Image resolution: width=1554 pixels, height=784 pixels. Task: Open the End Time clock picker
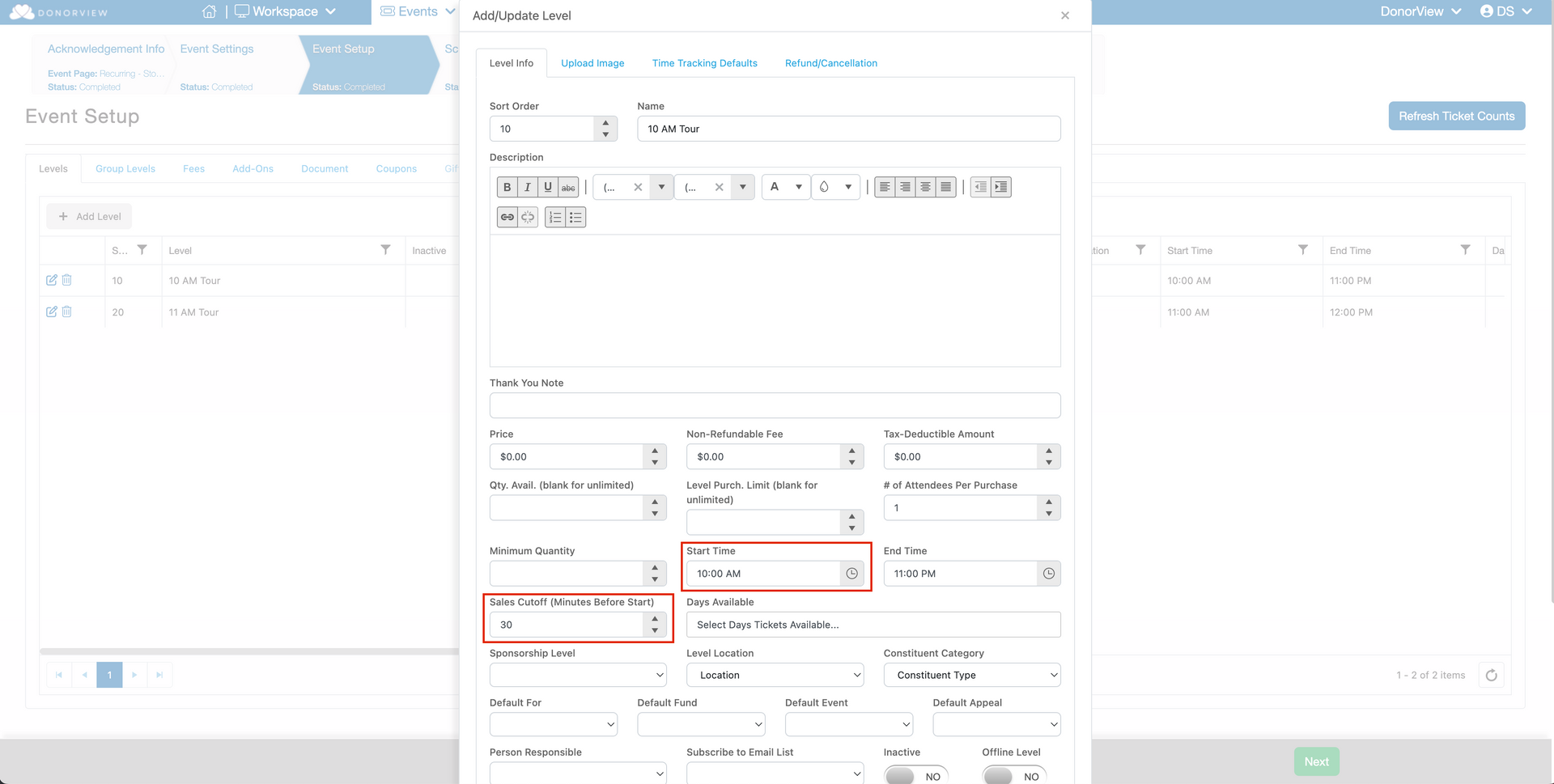1049,574
